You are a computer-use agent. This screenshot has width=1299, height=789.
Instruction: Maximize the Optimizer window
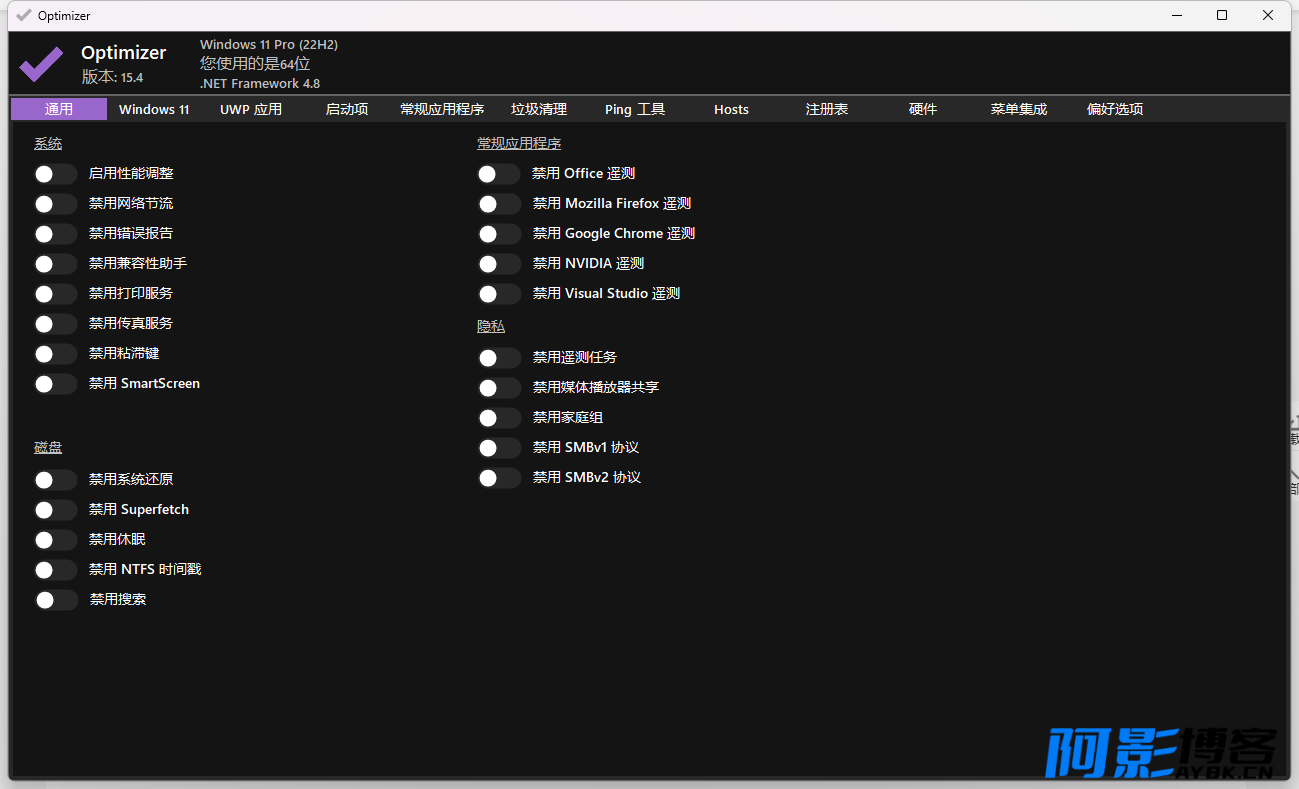point(1222,15)
